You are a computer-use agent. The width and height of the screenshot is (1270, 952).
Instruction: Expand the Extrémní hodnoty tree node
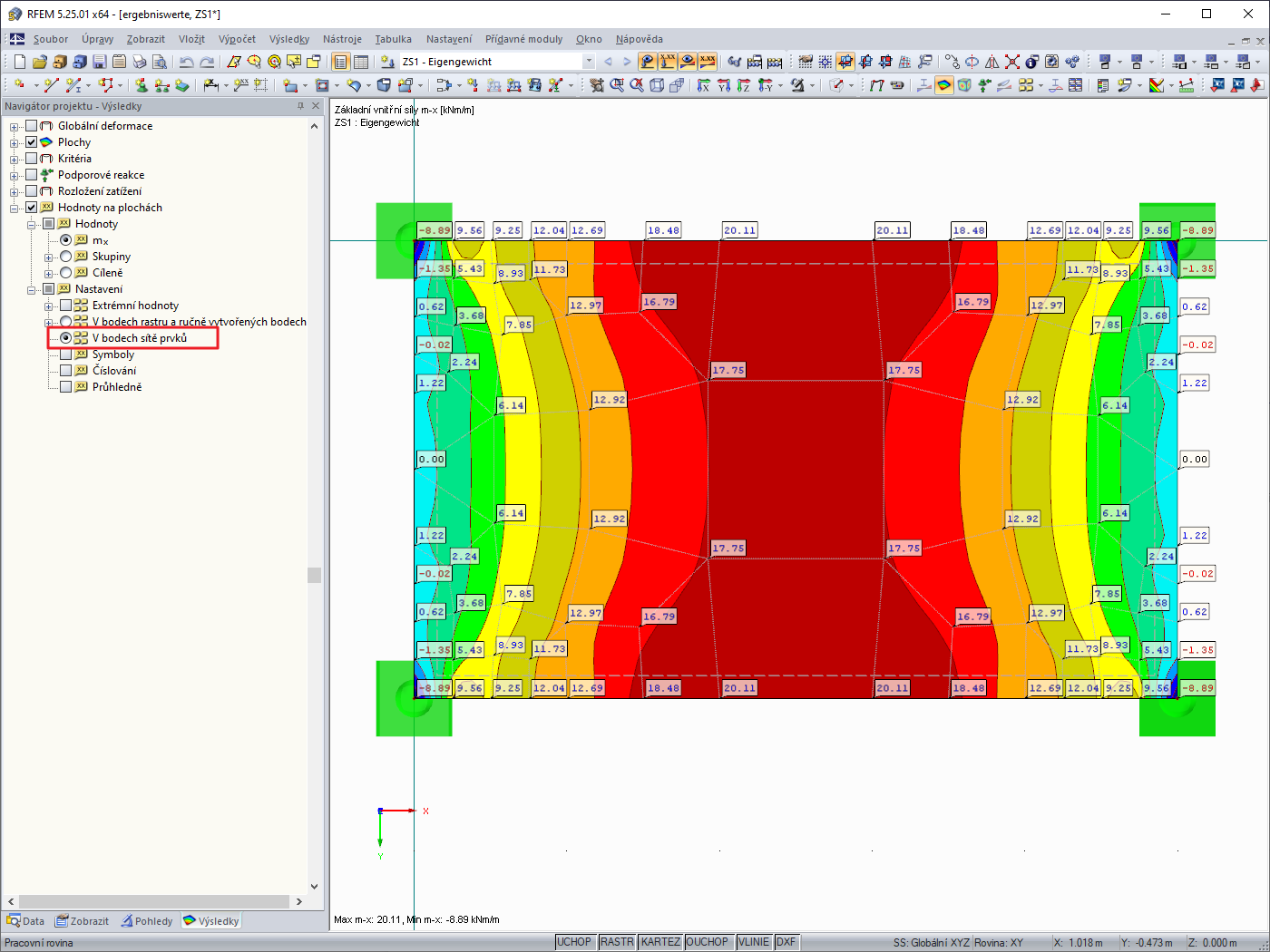(x=49, y=306)
